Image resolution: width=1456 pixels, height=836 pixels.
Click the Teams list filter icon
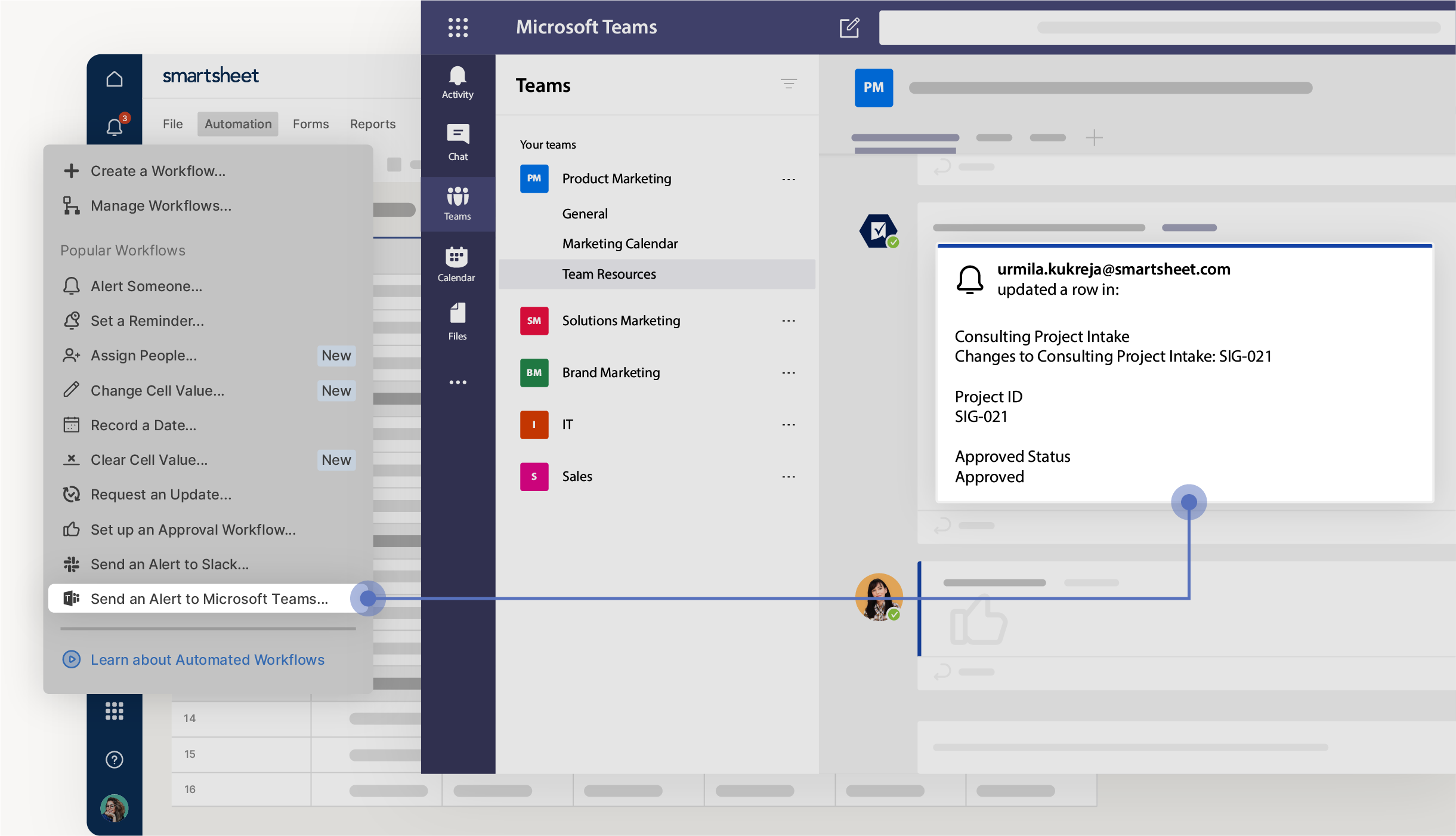(789, 84)
